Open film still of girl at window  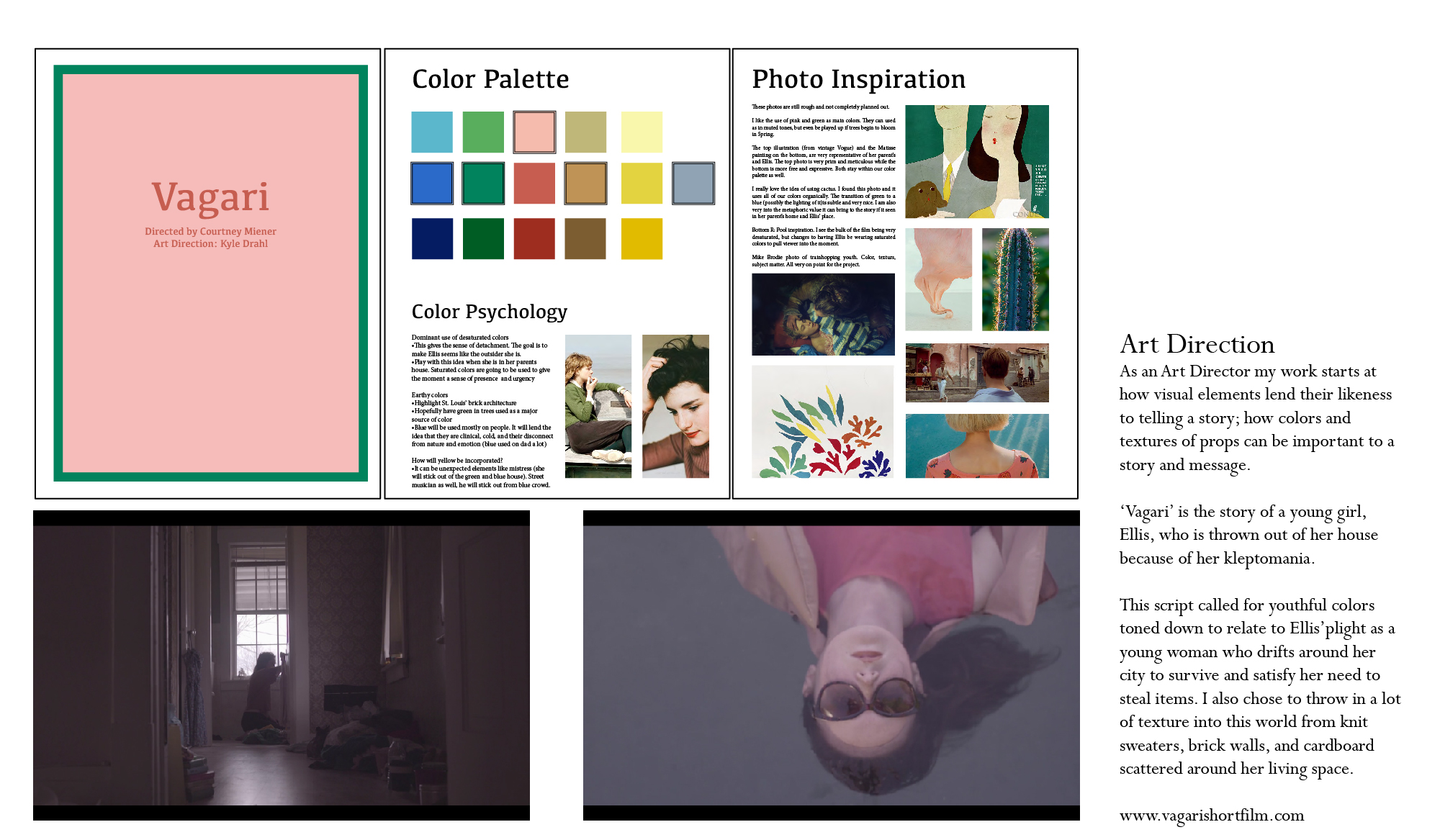click(282, 666)
